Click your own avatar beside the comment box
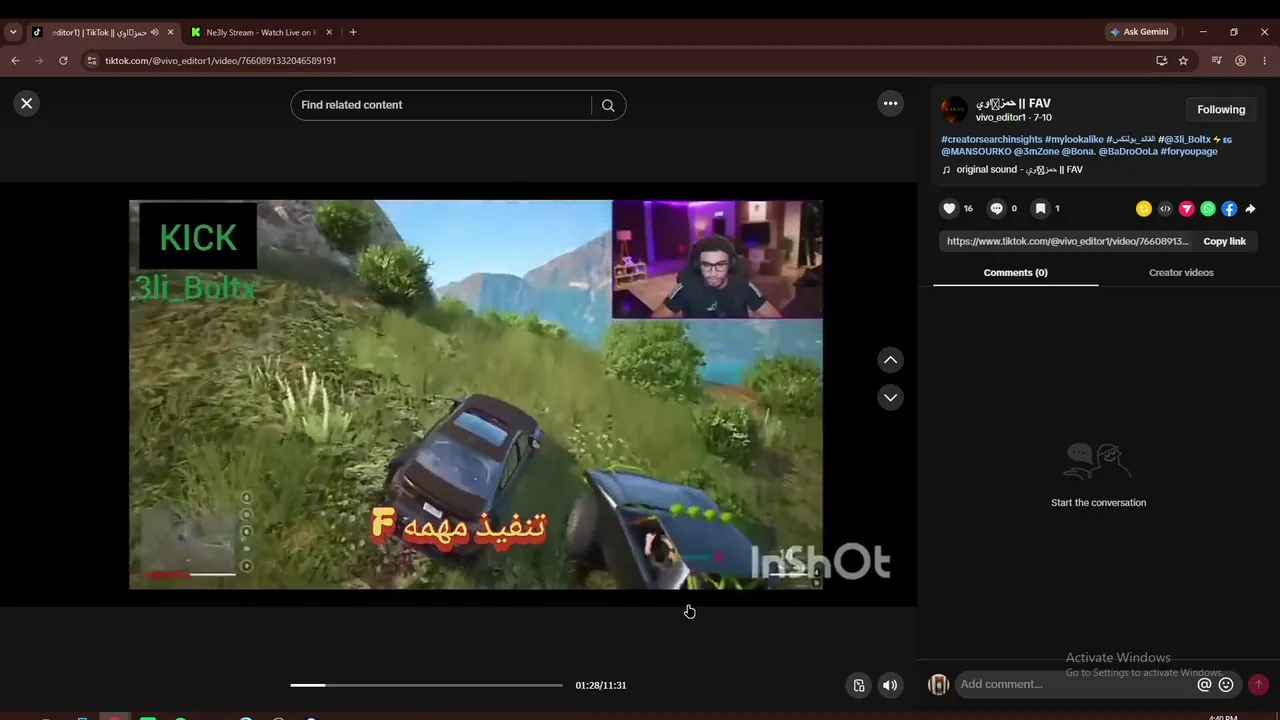 [x=938, y=685]
